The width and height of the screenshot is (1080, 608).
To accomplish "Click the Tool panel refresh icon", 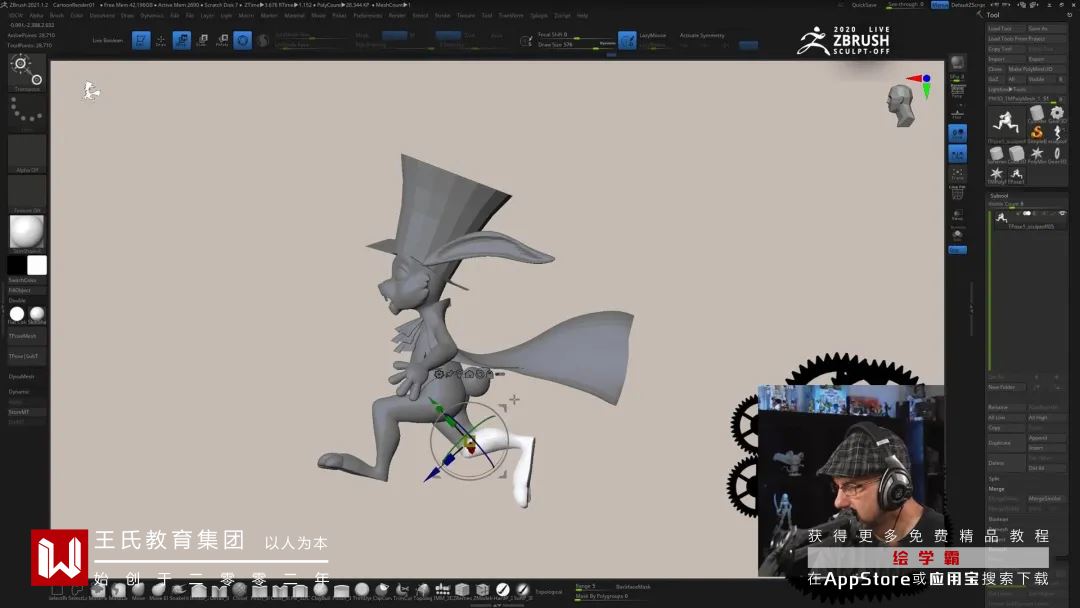I will coord(1070,14).
